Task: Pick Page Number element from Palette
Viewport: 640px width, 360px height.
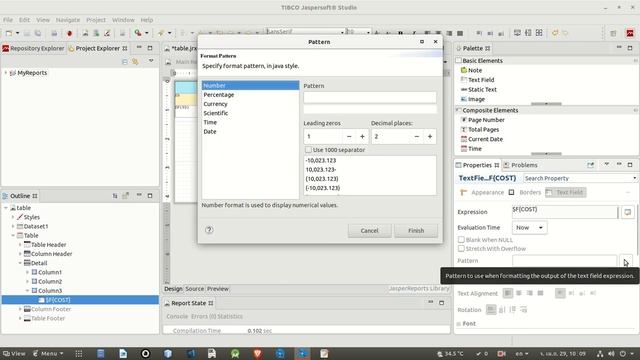Action: coord(483,120)
